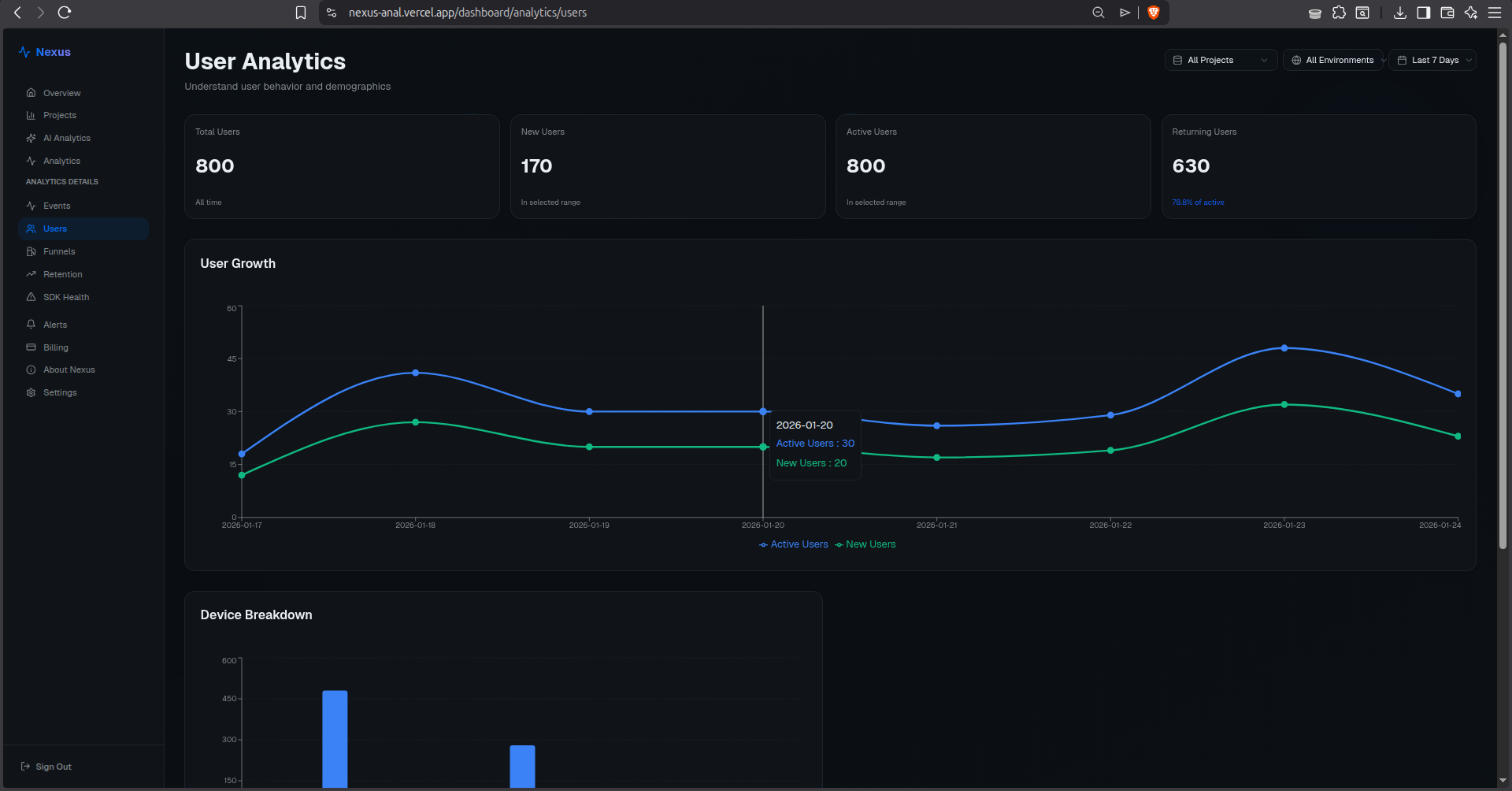
Task: Toggle the browser sidebar panel icon
Action: point(1424,13)
